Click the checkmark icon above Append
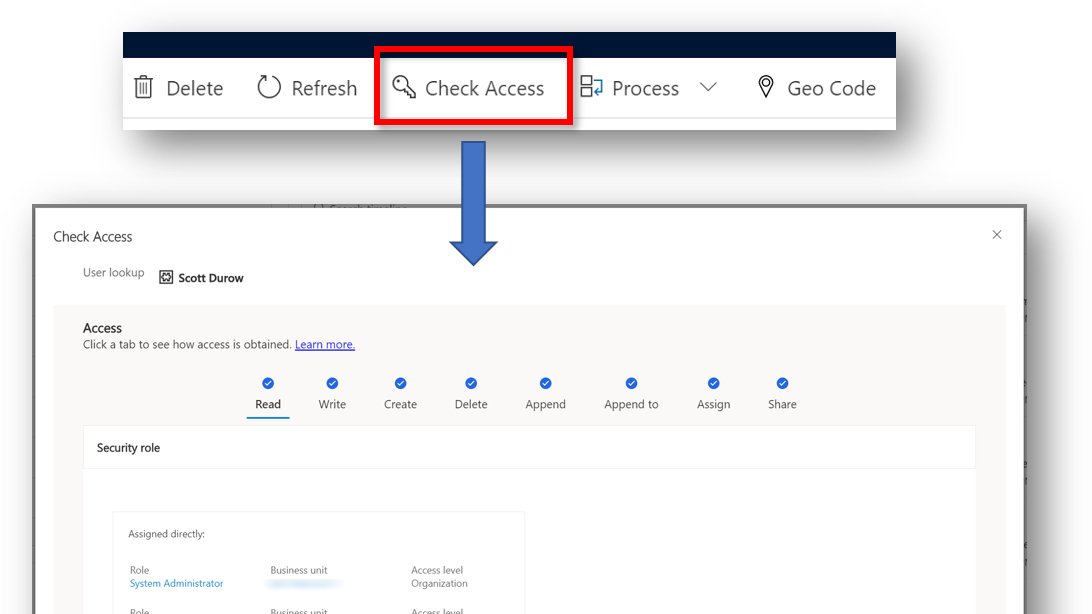Image resolution: width=1092 pixels, height=614 pixels. point(545,384)
